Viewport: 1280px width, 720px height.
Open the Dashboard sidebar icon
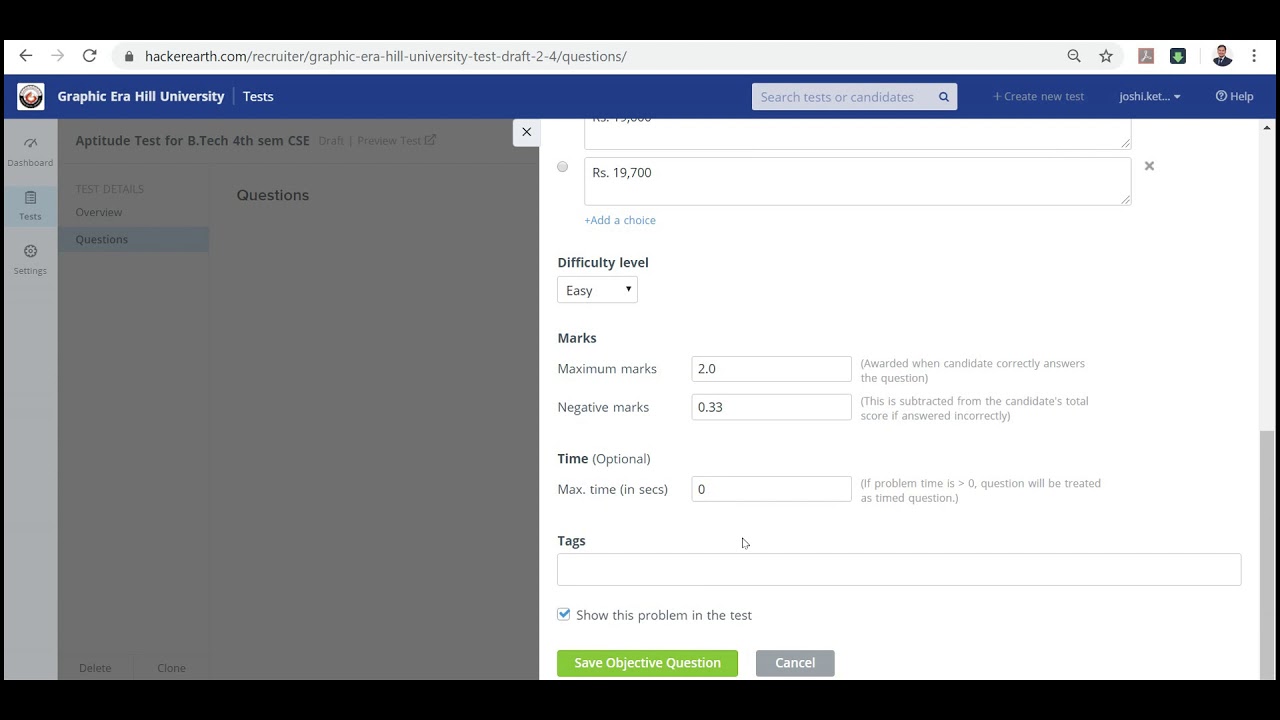30,151
